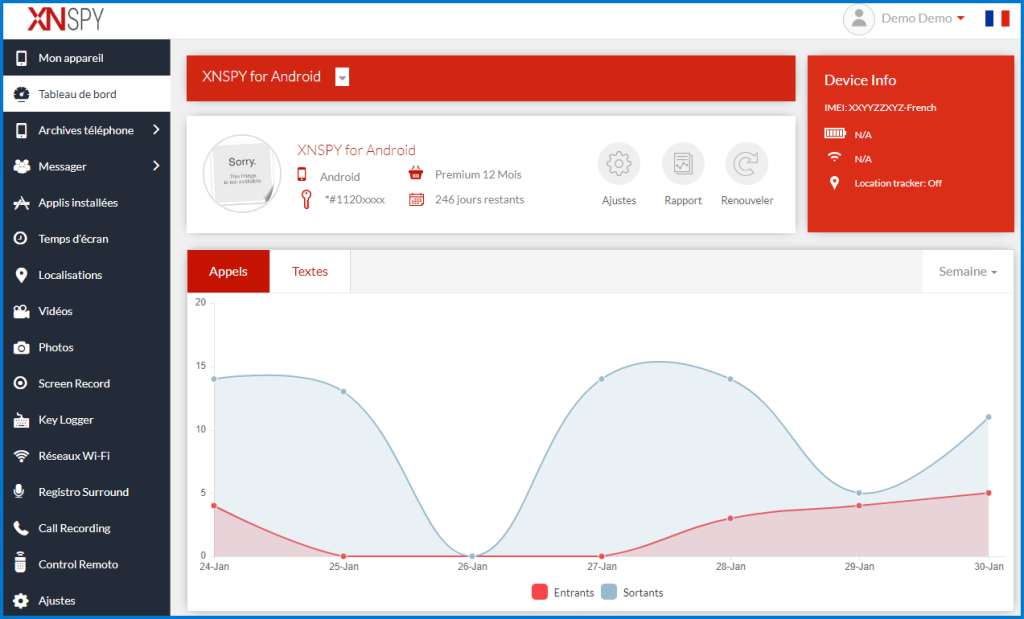Click the Vidéos camcorder icon

click(x=22, y=311)
